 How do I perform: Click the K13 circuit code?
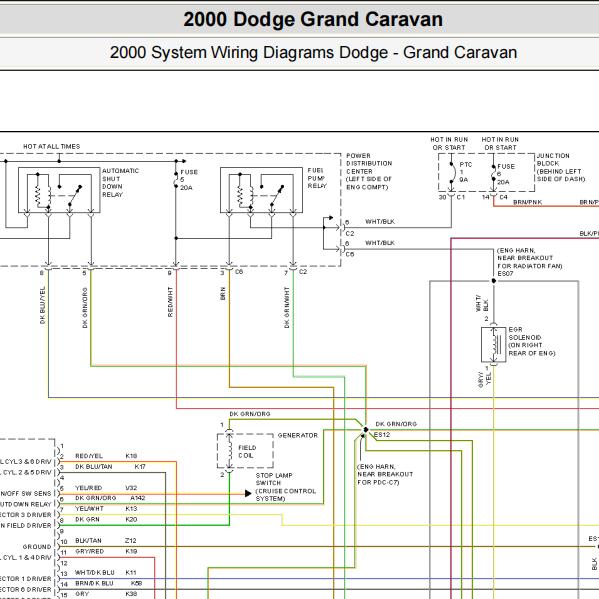pyautogui.click(x=131, y=508)
